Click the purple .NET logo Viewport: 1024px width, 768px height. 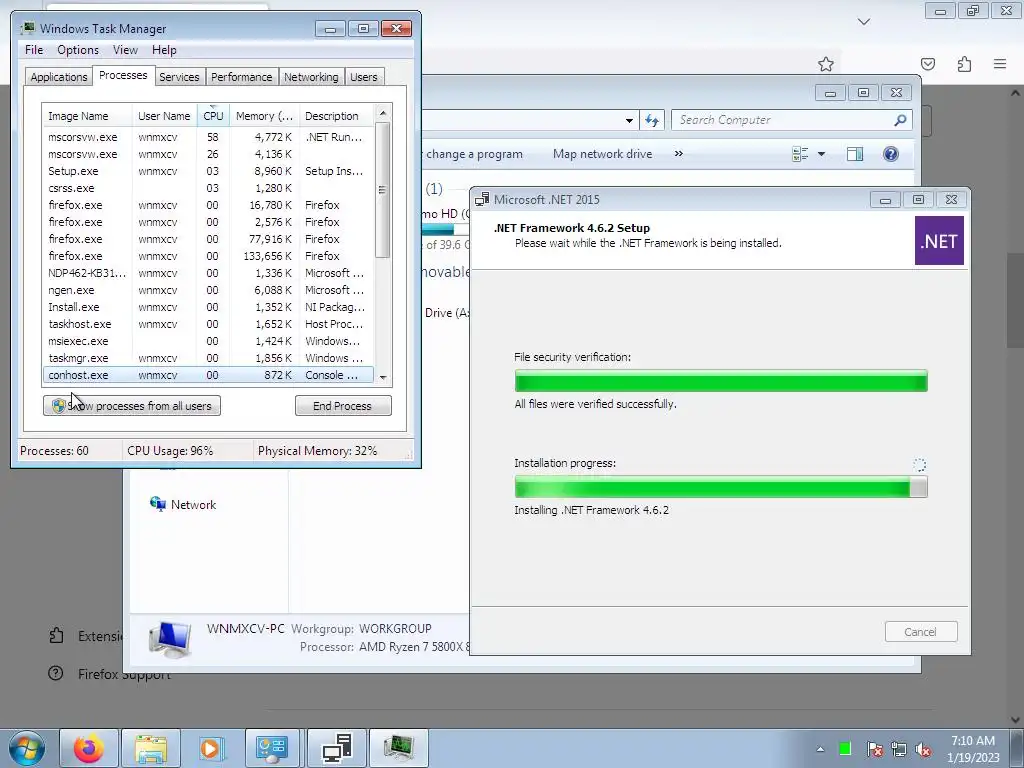click(939, 240)
